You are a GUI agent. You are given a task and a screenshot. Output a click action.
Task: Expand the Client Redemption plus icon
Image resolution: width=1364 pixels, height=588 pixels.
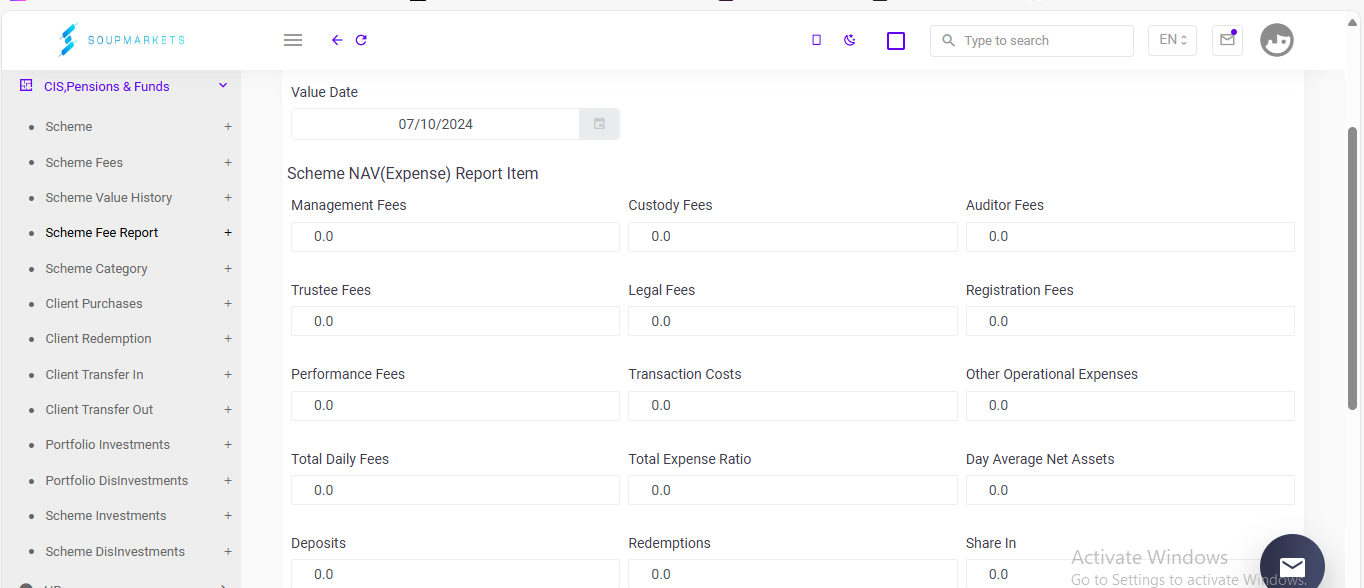pyautogui.click(x=228, y=339)
